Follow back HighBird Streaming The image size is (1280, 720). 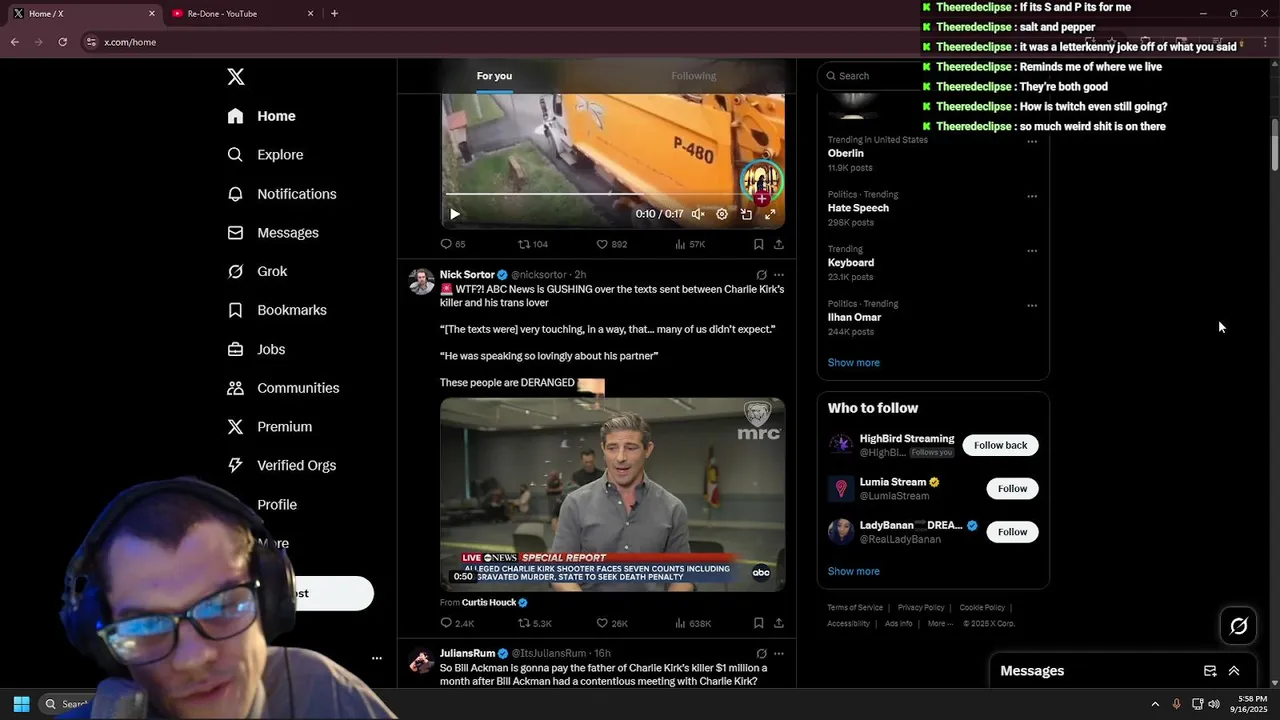coord(1000,445)
